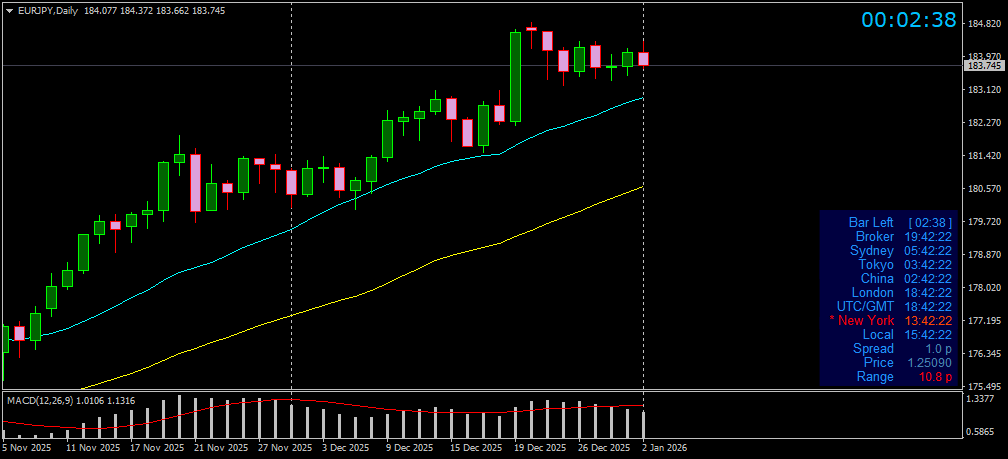Select the 5 Nov 2025 date label

pyautogui.click(x=24, y=448)
